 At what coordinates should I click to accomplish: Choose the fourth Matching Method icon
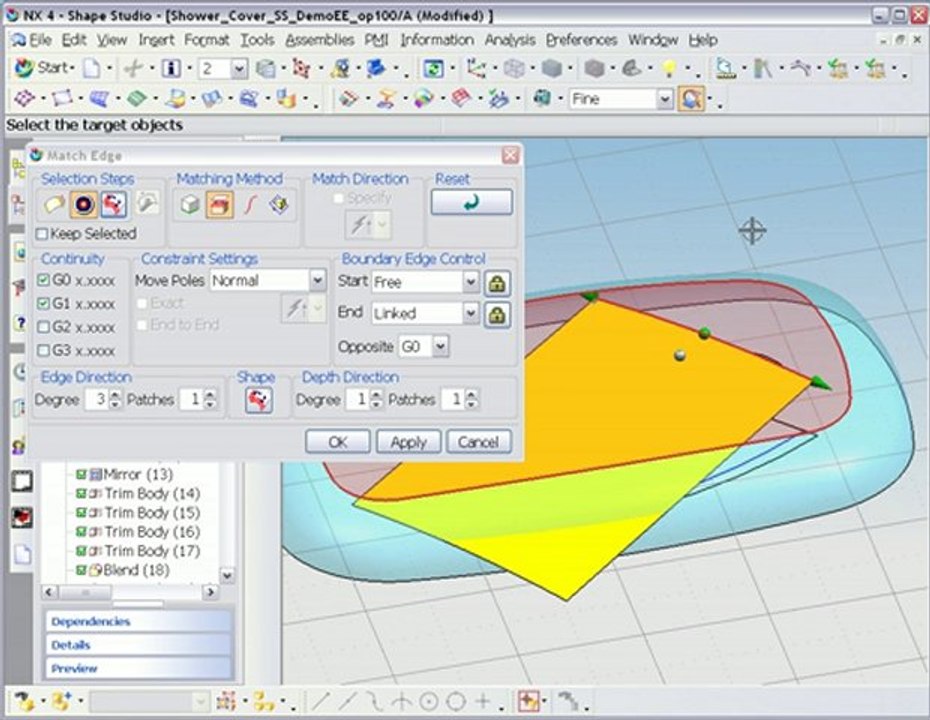(279, 205)
